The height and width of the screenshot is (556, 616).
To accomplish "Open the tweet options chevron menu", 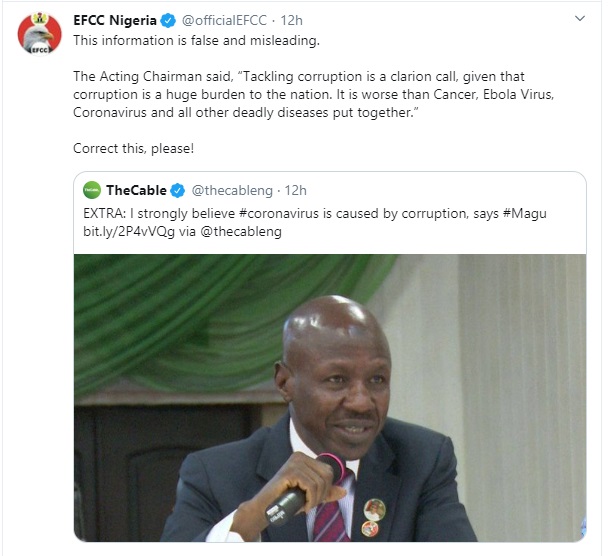I will tap(580, 20).
